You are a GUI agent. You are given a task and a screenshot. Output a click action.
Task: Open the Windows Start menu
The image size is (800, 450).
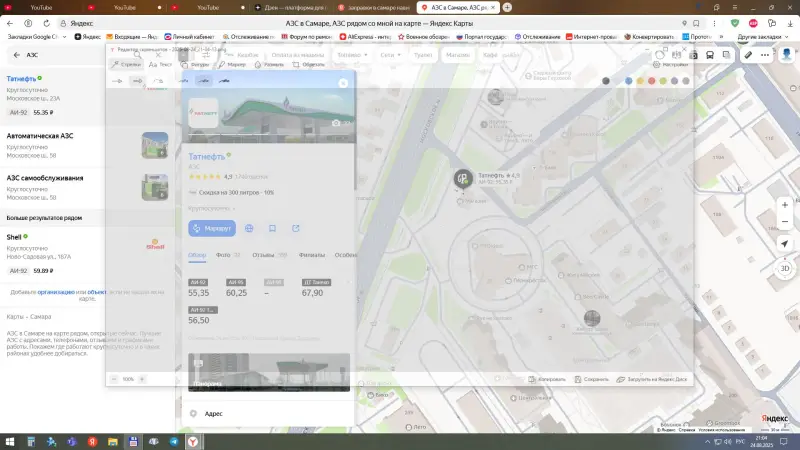10,441
